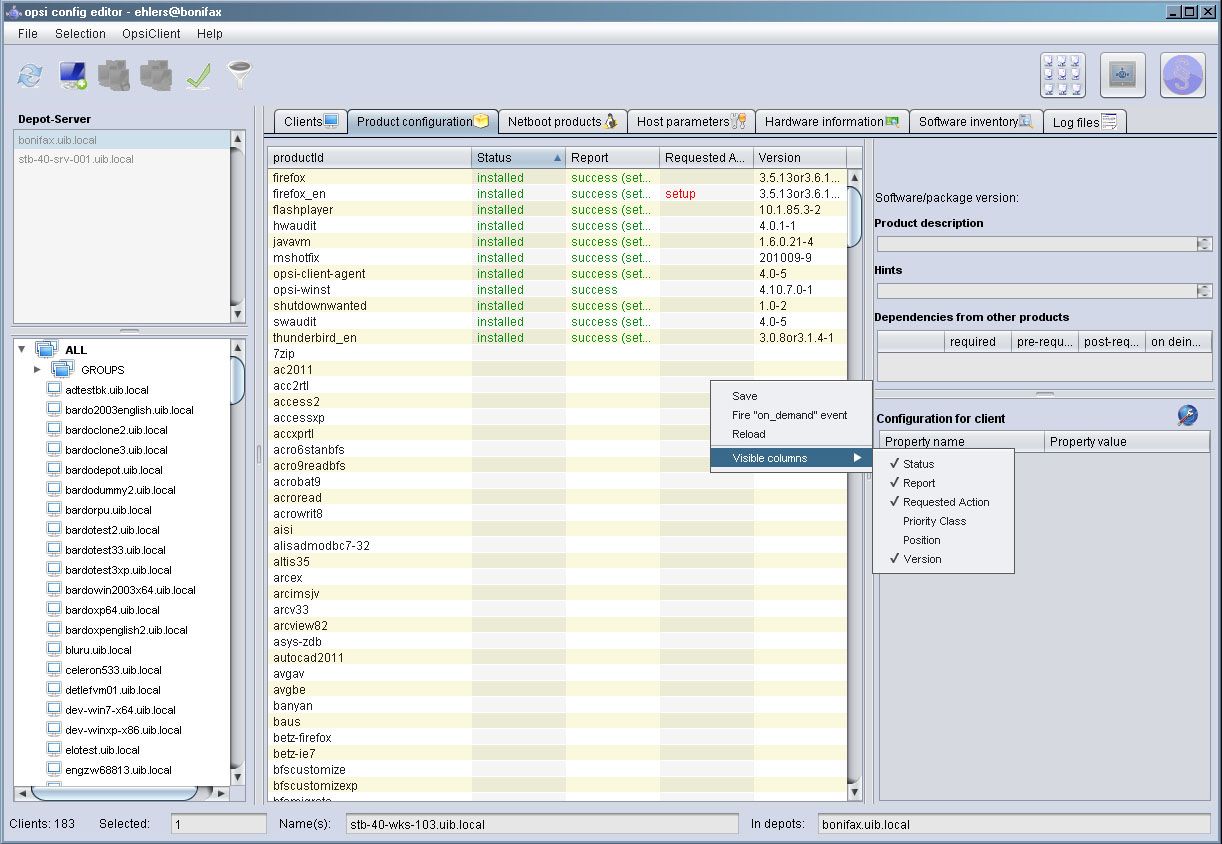Switch to the Log files tab
The image size is (1222, 844).
click(x=1085, y=122)
